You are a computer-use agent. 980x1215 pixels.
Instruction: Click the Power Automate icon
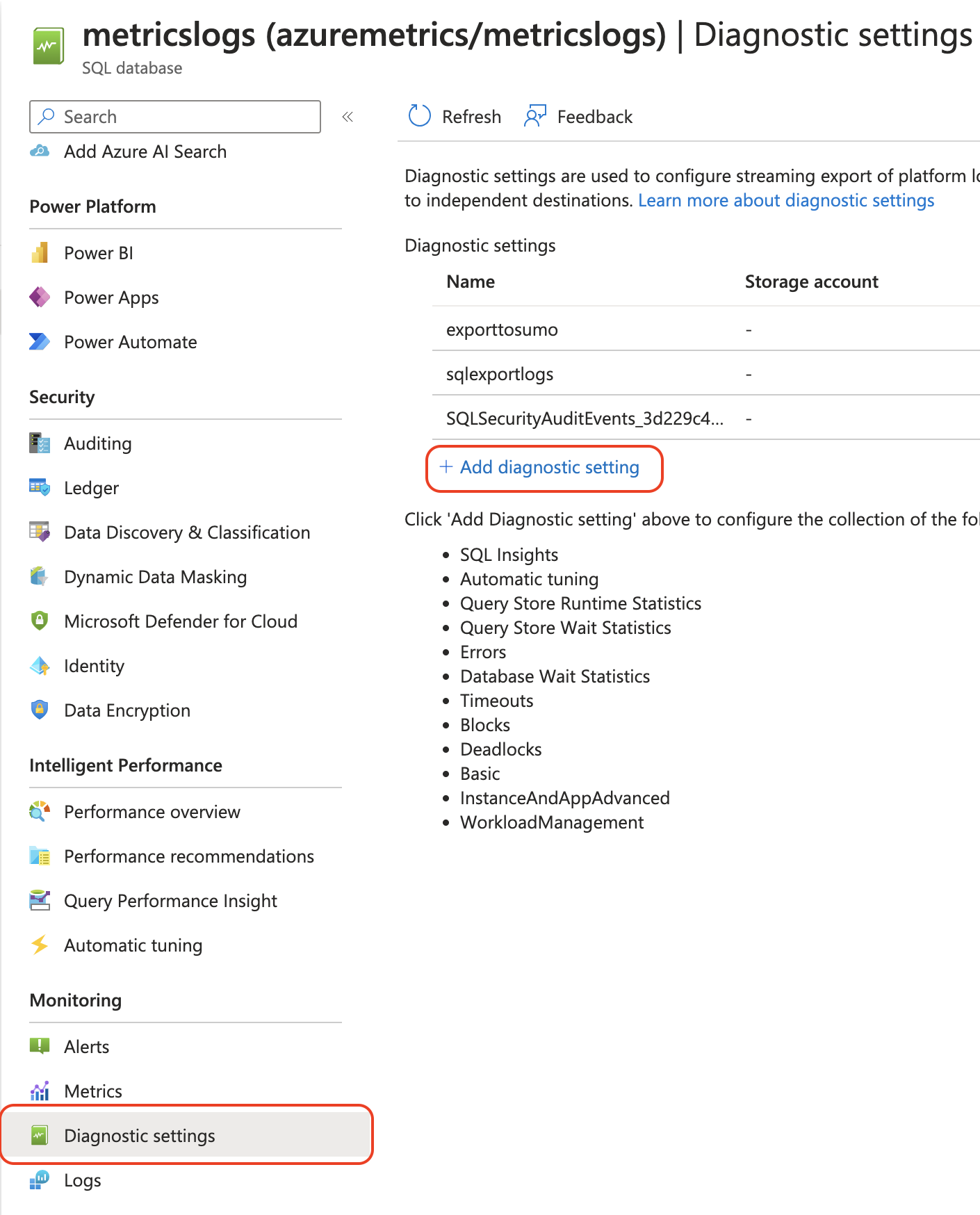point(40,342)
